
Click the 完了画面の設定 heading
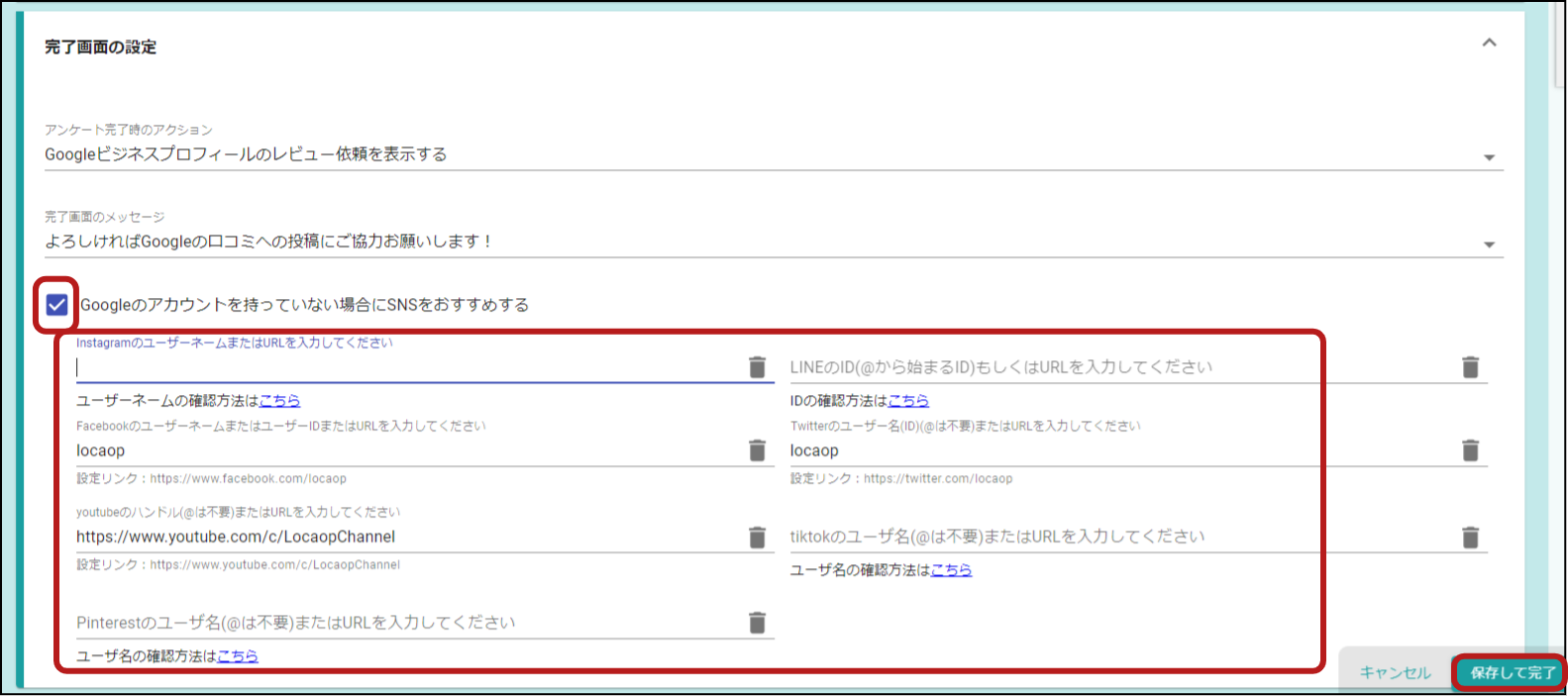coord(100,47)
